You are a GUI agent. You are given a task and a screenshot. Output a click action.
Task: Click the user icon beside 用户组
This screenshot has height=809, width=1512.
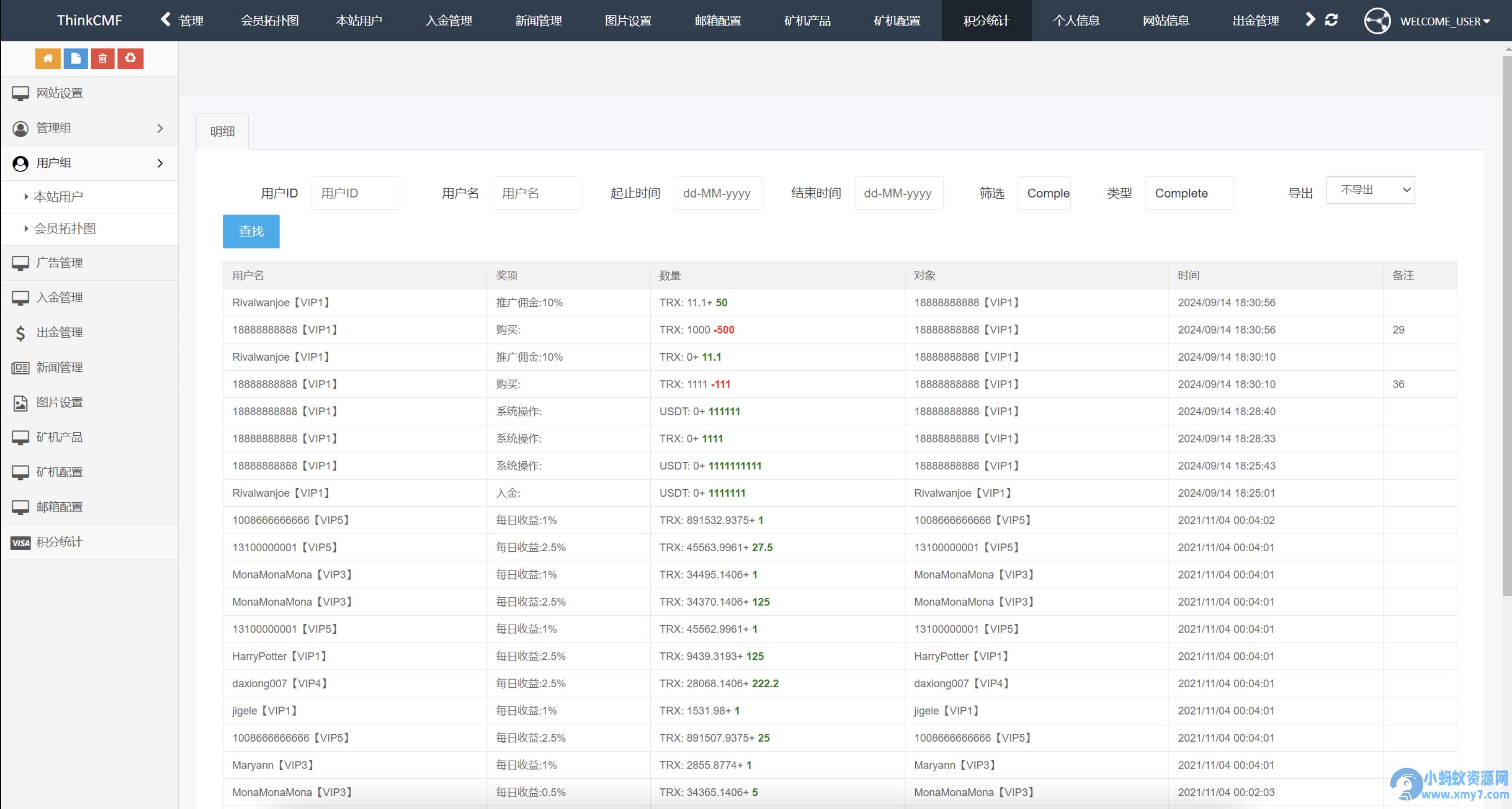point(21,164)
